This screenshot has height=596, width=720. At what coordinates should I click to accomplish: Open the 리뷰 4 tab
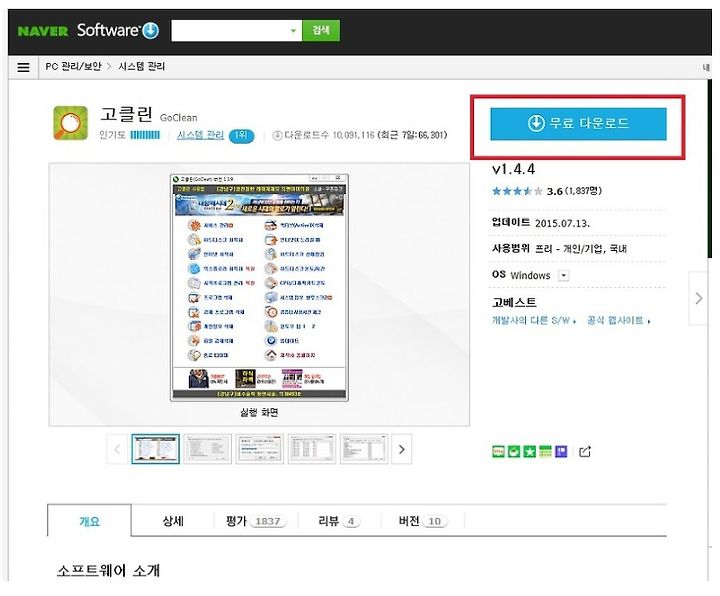(339, 521)
